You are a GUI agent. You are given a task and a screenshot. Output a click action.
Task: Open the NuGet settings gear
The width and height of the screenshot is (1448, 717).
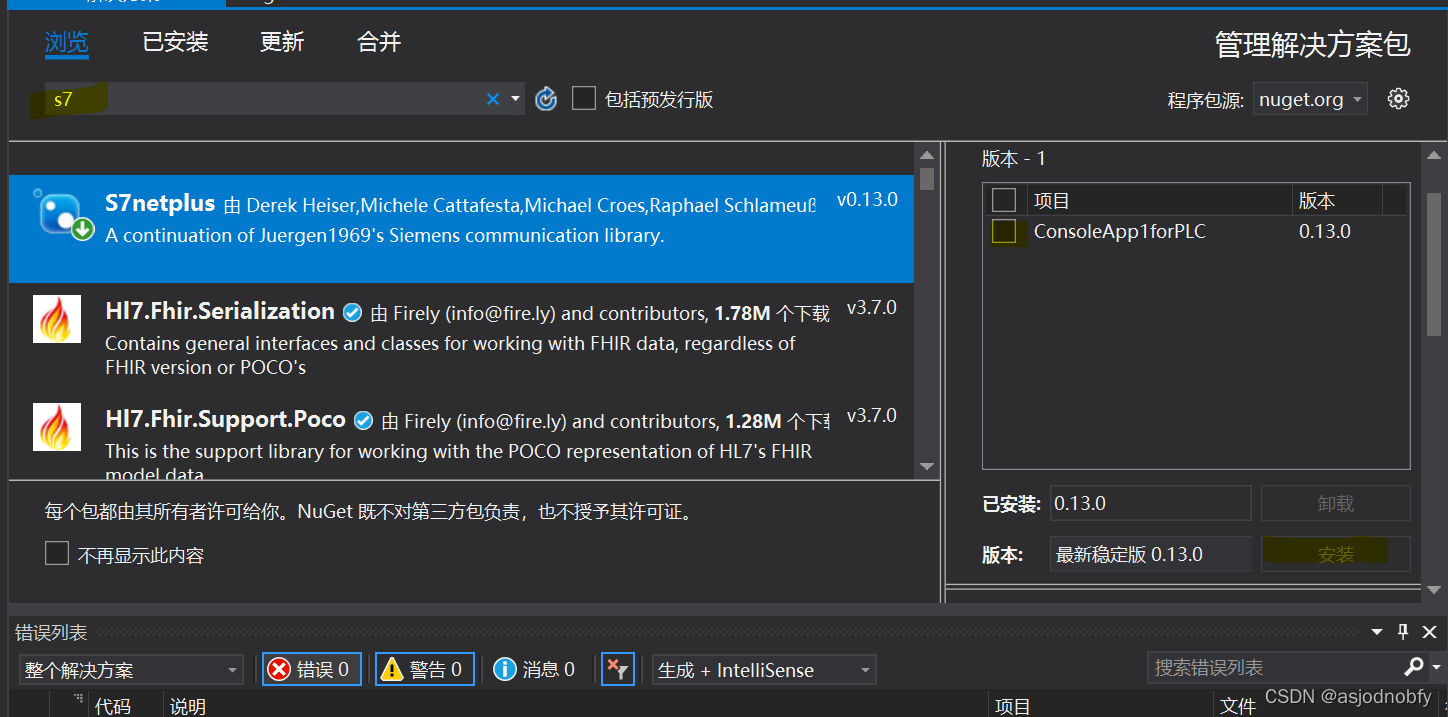click(1398, 99)
